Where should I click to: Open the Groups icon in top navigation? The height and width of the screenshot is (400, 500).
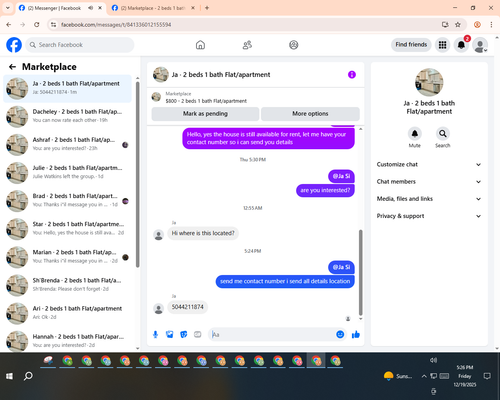pos(294,45)
